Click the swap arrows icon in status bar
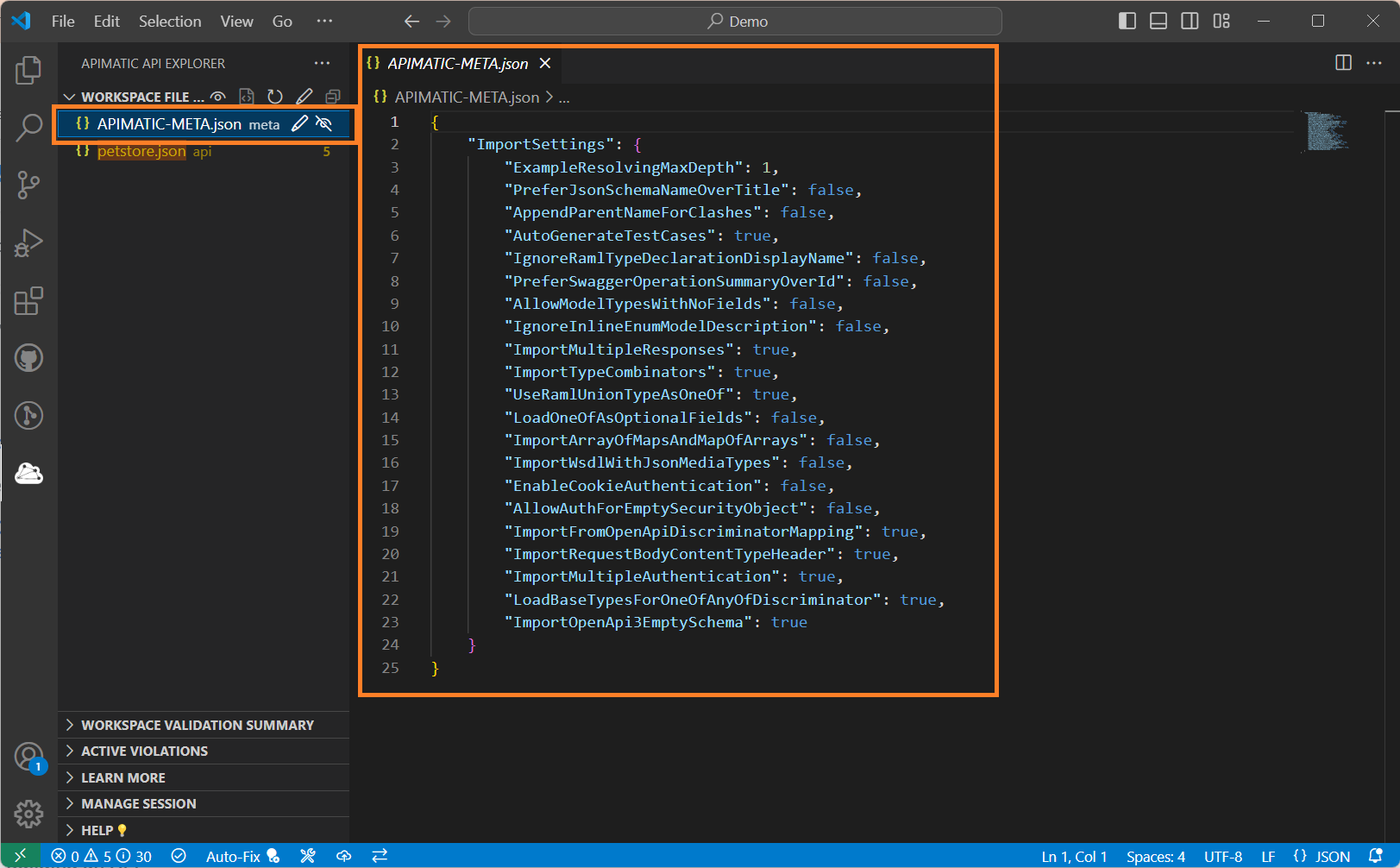 click(380, 856)
